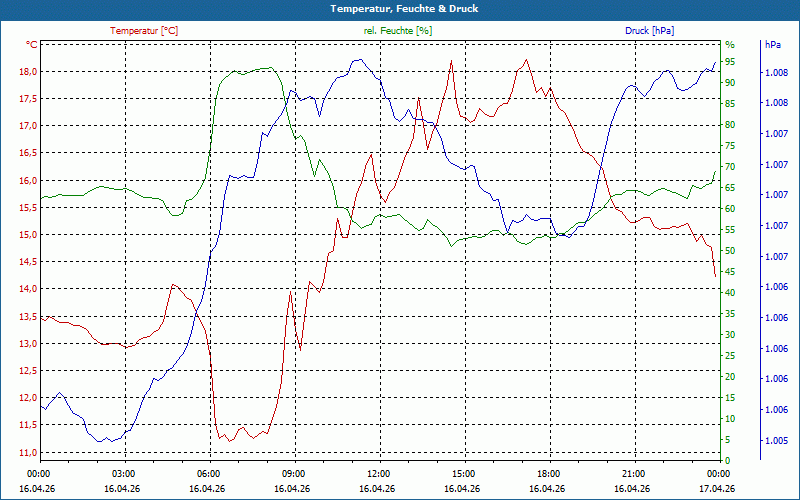Screen dimensions: 800x500
Task: Select the blue Druck [hPa] legend label
Action: pyautogui.click(x=649, y=31)
